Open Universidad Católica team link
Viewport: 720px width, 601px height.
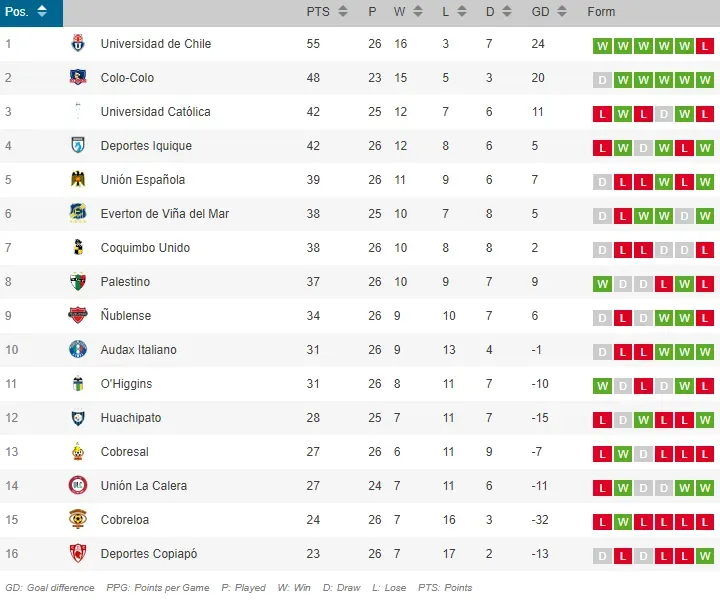155,112
